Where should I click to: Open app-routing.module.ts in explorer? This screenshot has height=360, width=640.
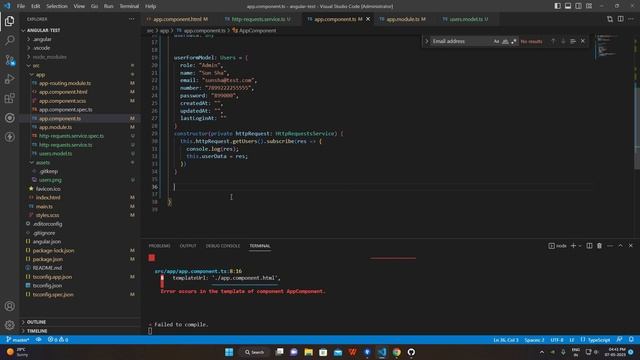tap(65, 83)
